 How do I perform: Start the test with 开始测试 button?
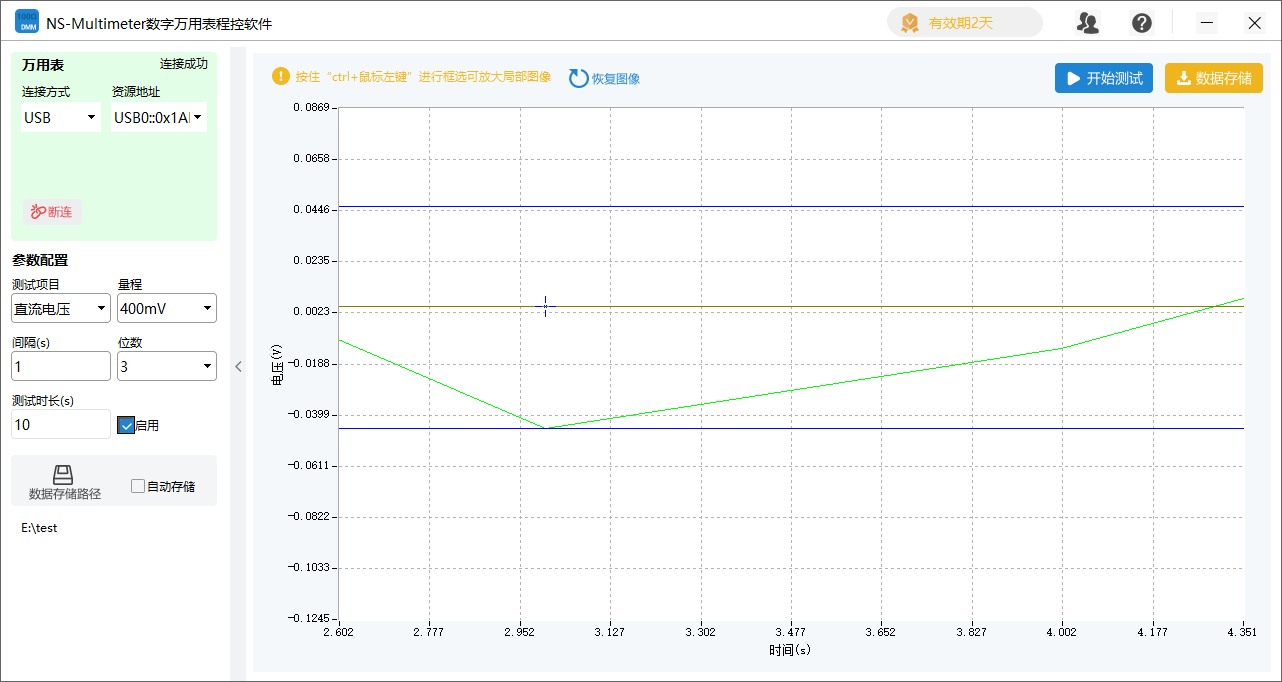1104,78
